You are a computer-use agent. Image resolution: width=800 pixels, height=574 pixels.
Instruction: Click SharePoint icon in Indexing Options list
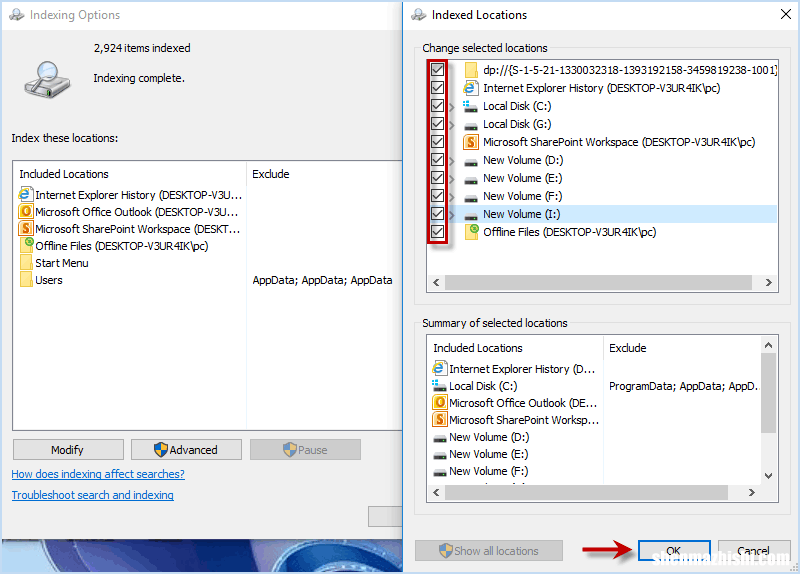26,228
